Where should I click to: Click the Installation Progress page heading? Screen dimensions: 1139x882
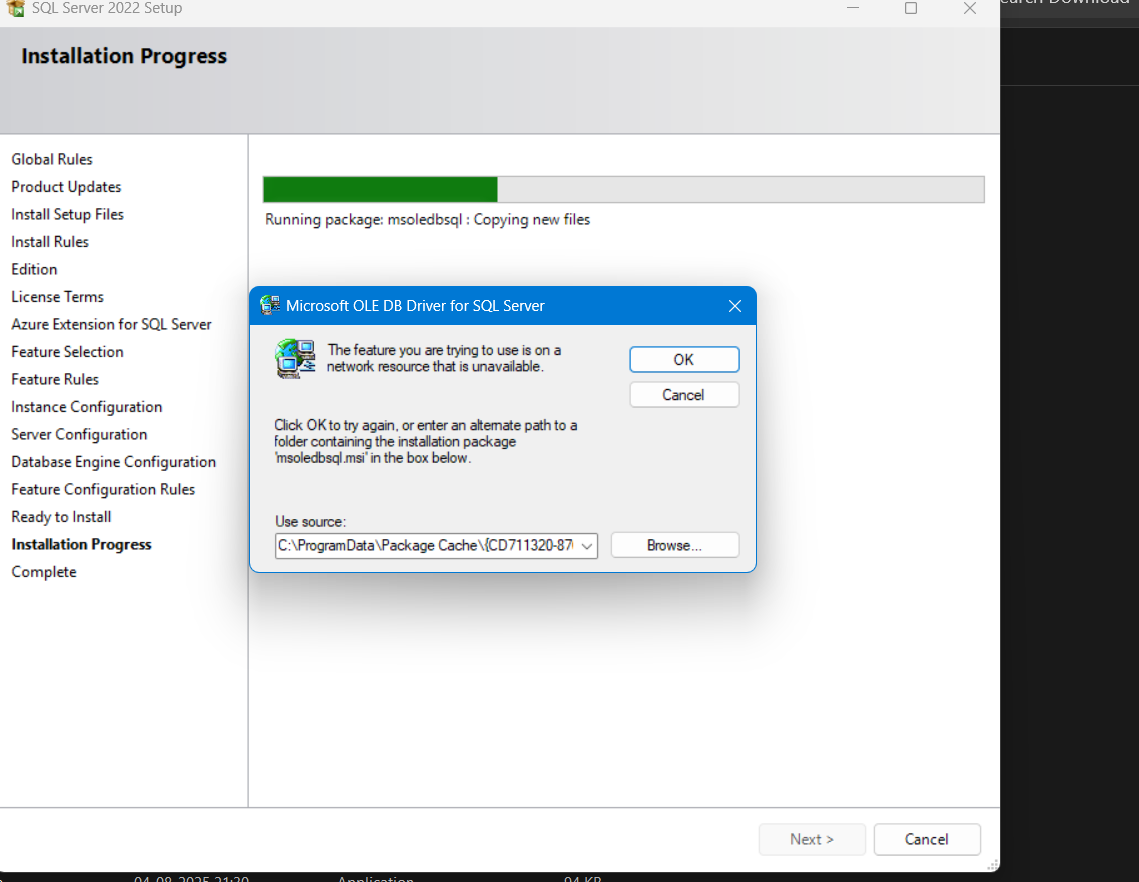click(x=124, y=56)
